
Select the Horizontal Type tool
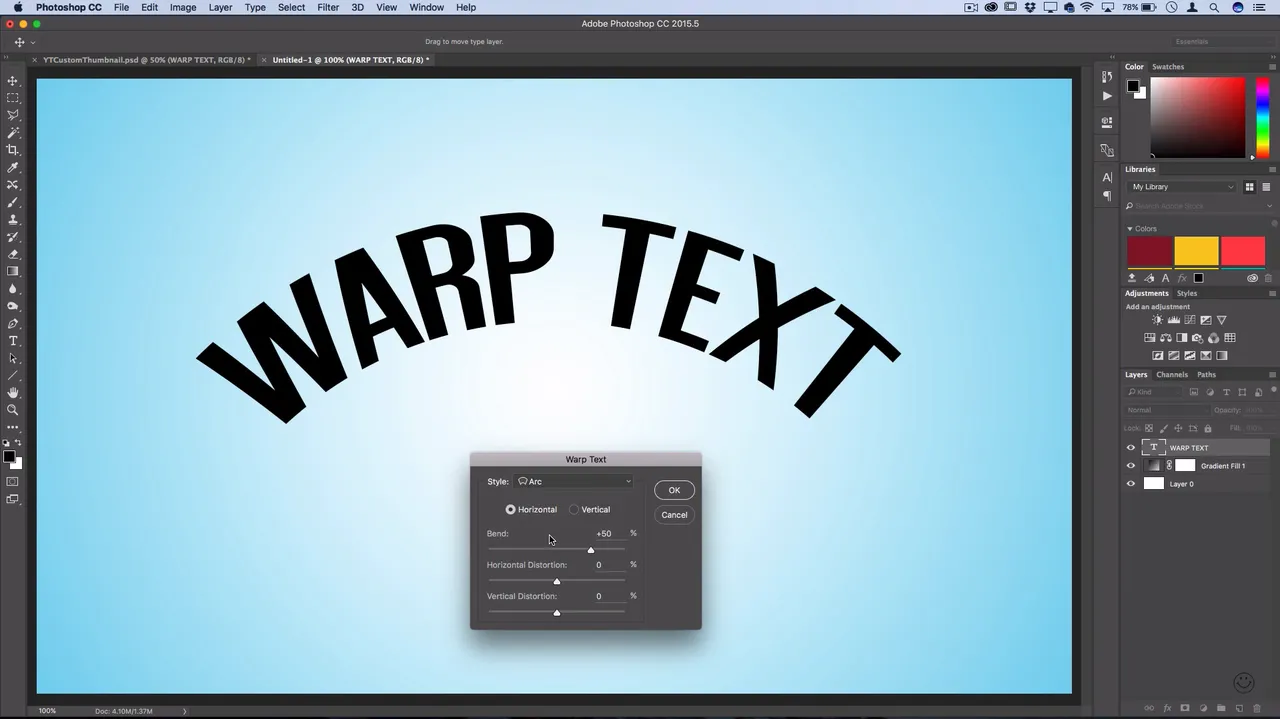(13, 341)
